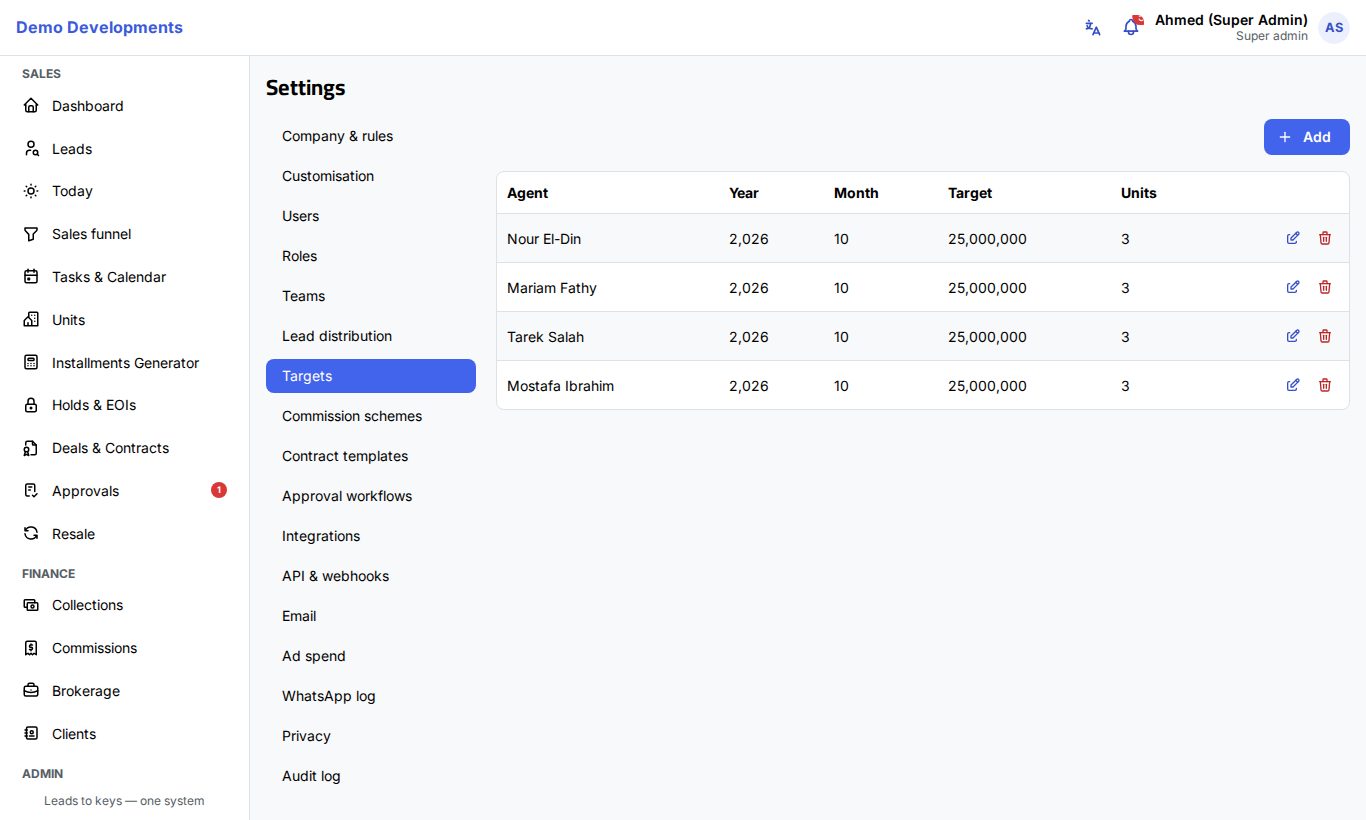Click the Resale refresh icon
The image size is (1366, 820).
click(31, 534)
